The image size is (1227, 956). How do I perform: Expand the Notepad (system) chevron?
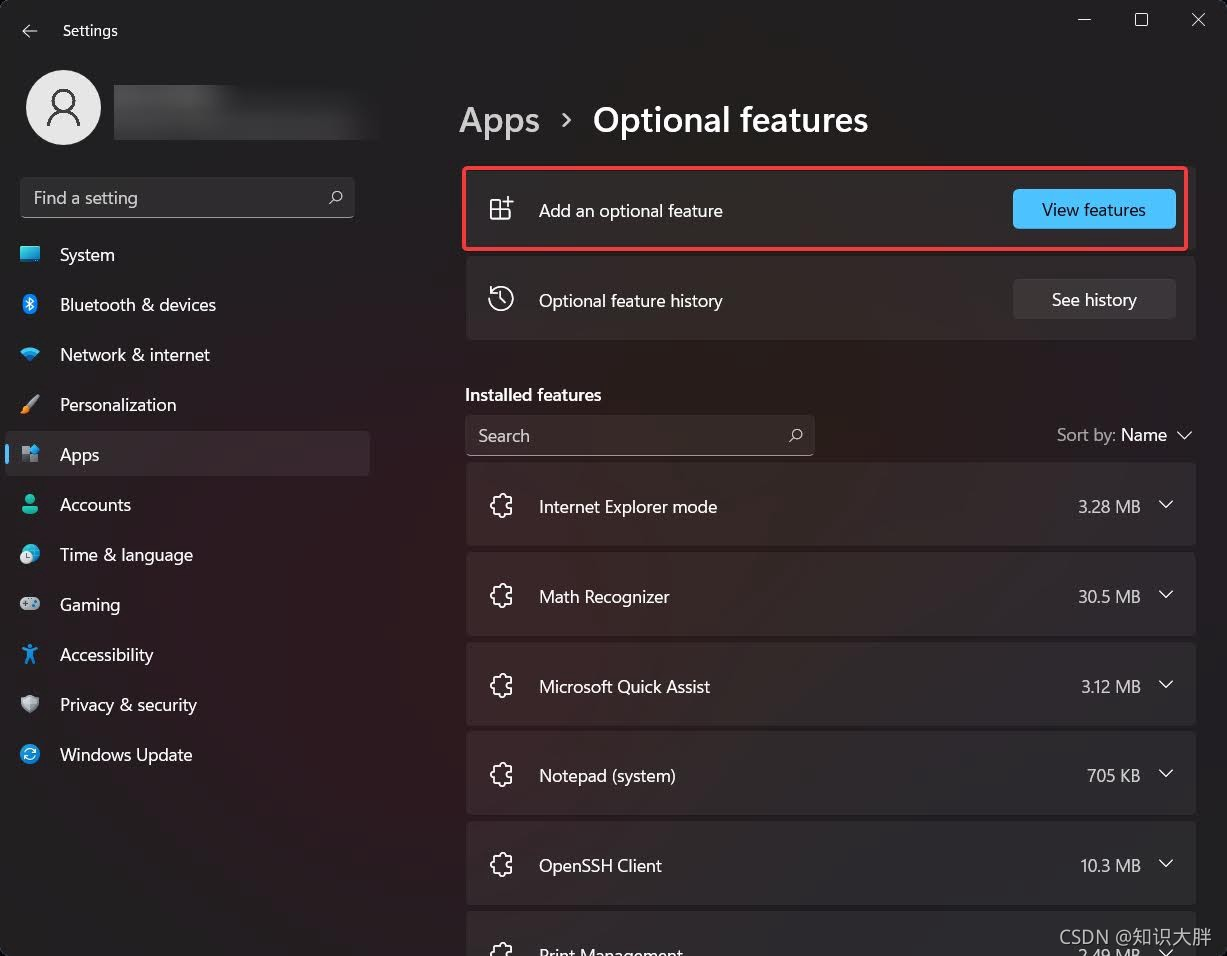pyautogui.click(x=1166, y=774)
